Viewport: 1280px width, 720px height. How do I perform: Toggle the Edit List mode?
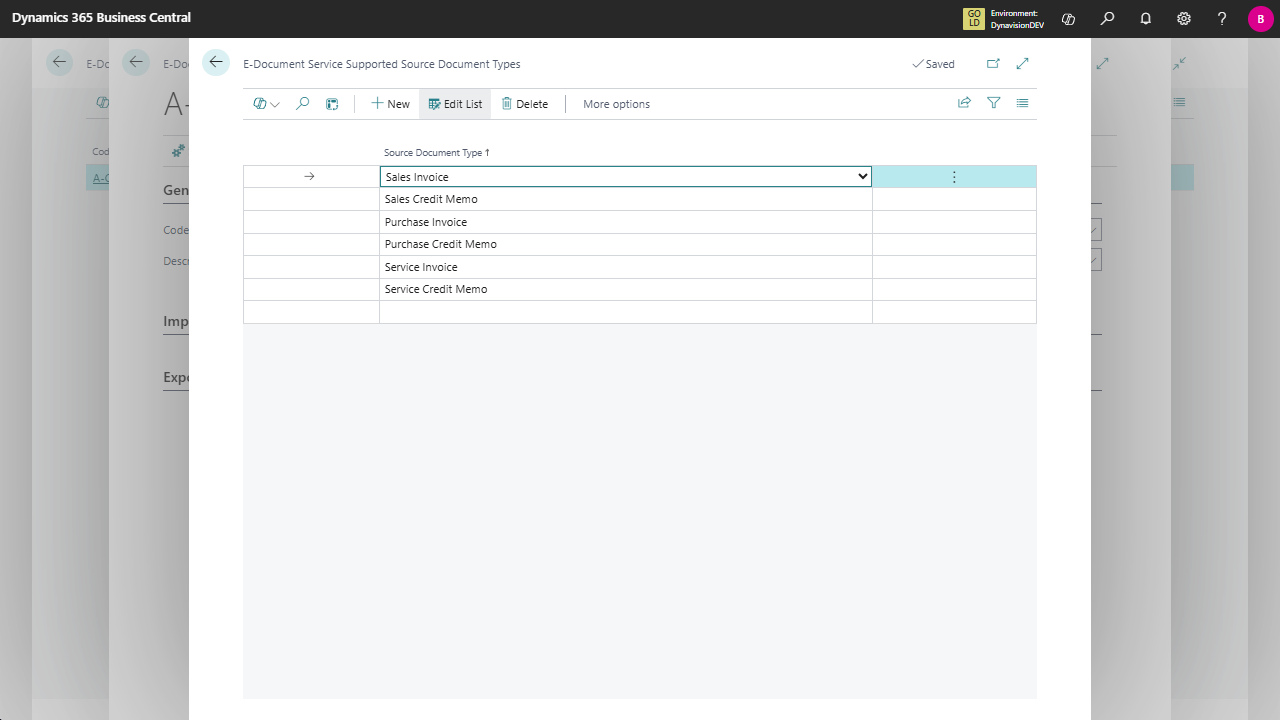[455, 104]
